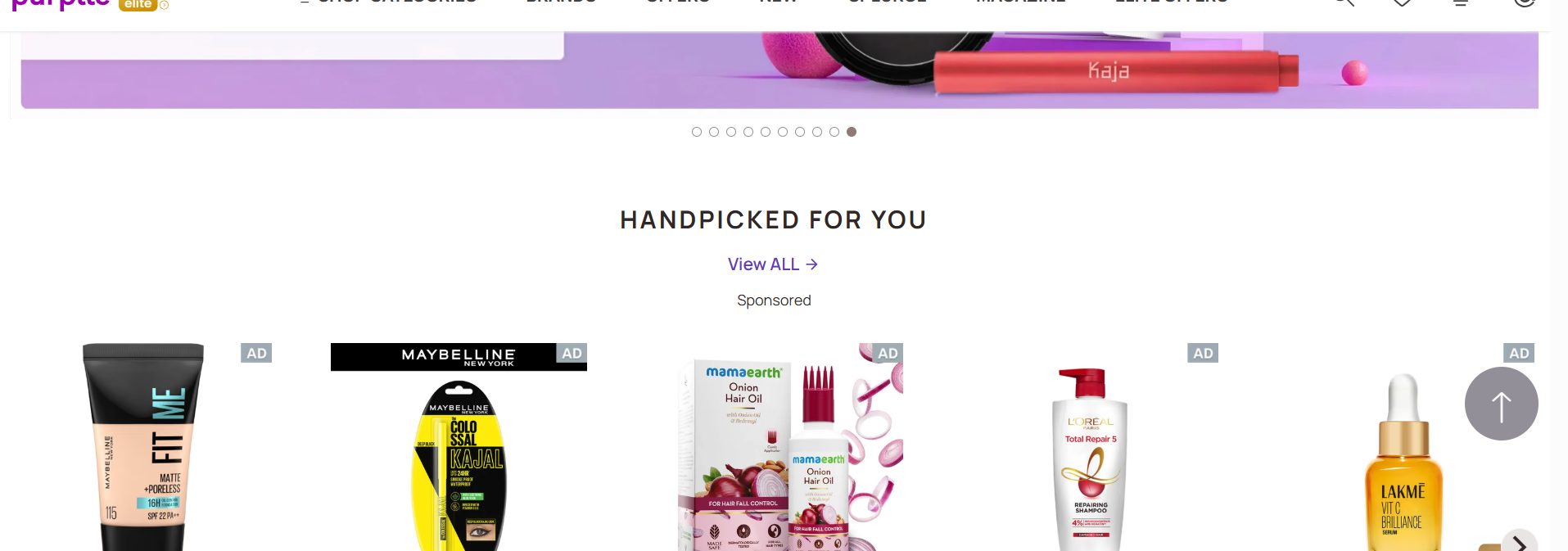Click the AD badge on Mamaearth Onion Hair Oil
Image resolution: width=1568 pixels, height=551 pixels.
point(888,353)
